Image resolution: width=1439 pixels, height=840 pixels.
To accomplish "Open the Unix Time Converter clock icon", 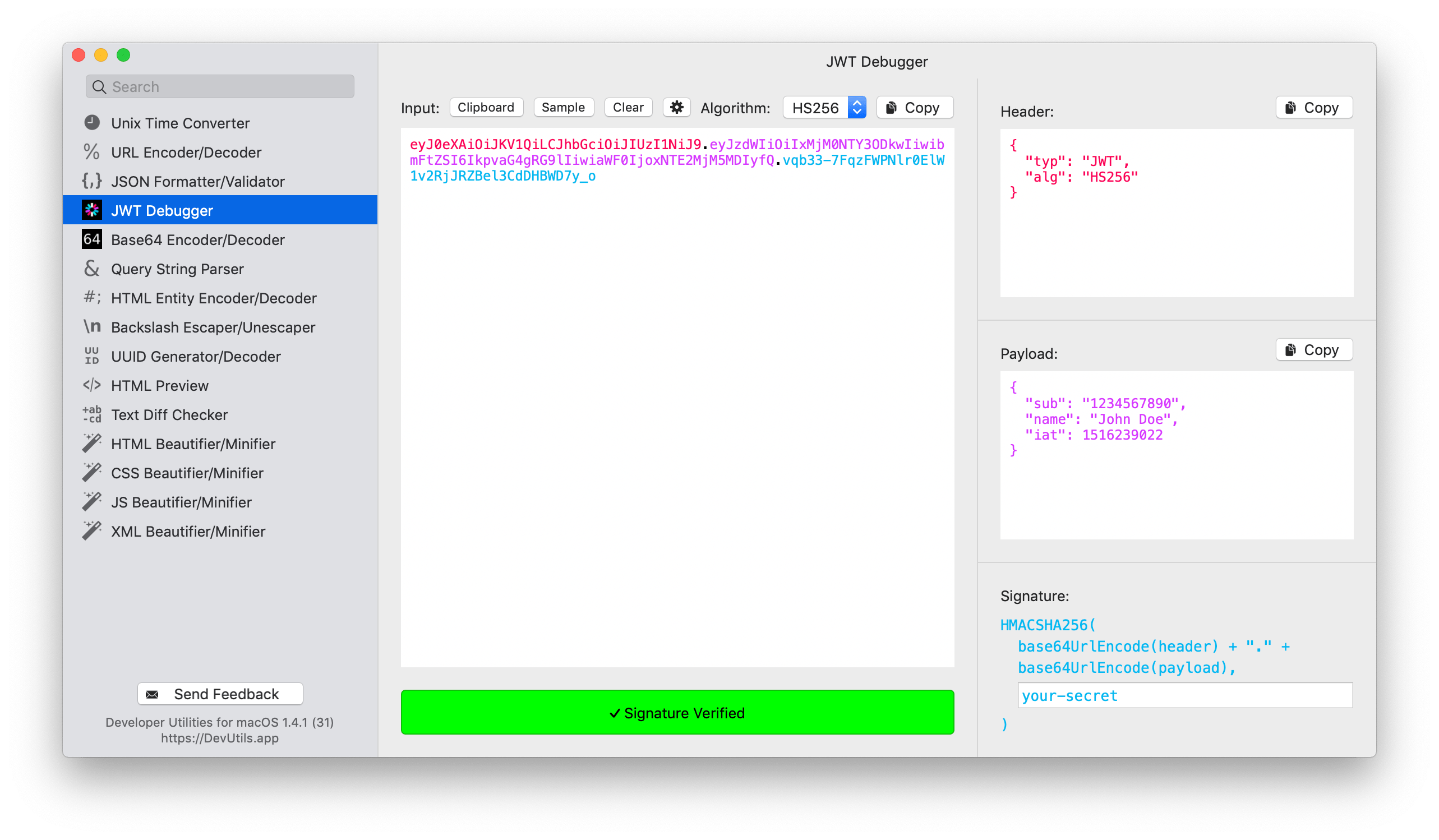I will 92,122.
